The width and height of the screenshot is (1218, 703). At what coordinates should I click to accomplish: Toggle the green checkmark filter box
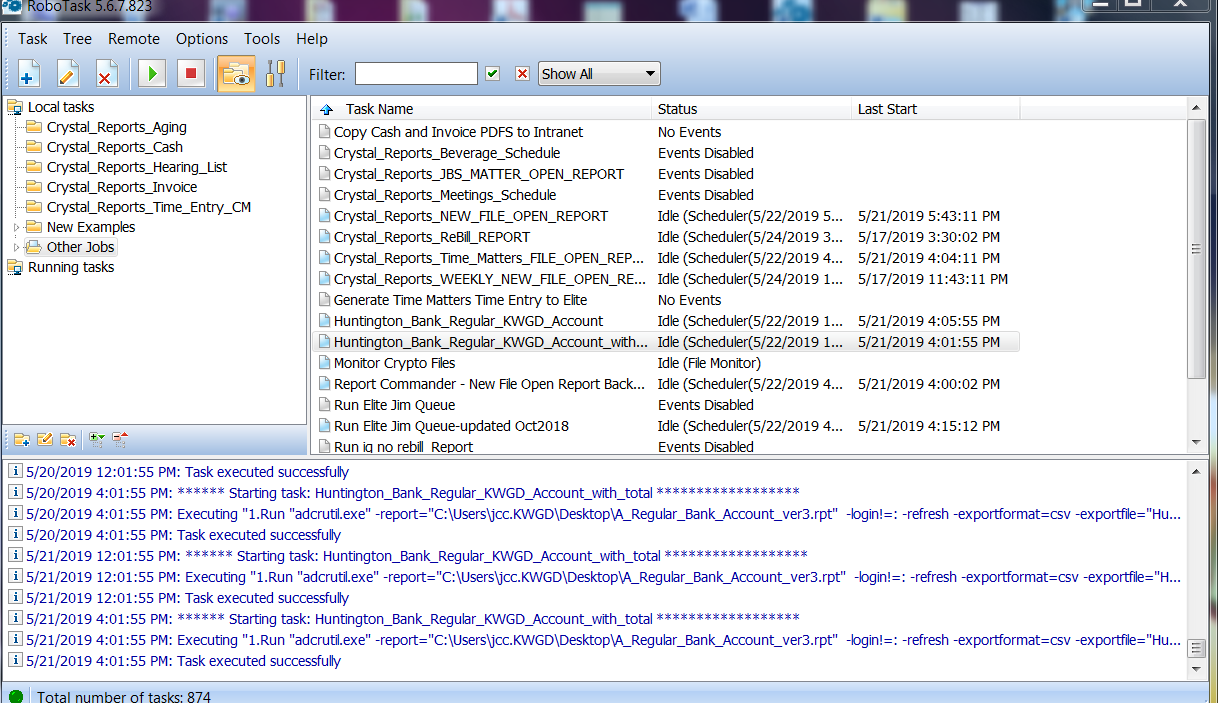click(x=492, y=74)
